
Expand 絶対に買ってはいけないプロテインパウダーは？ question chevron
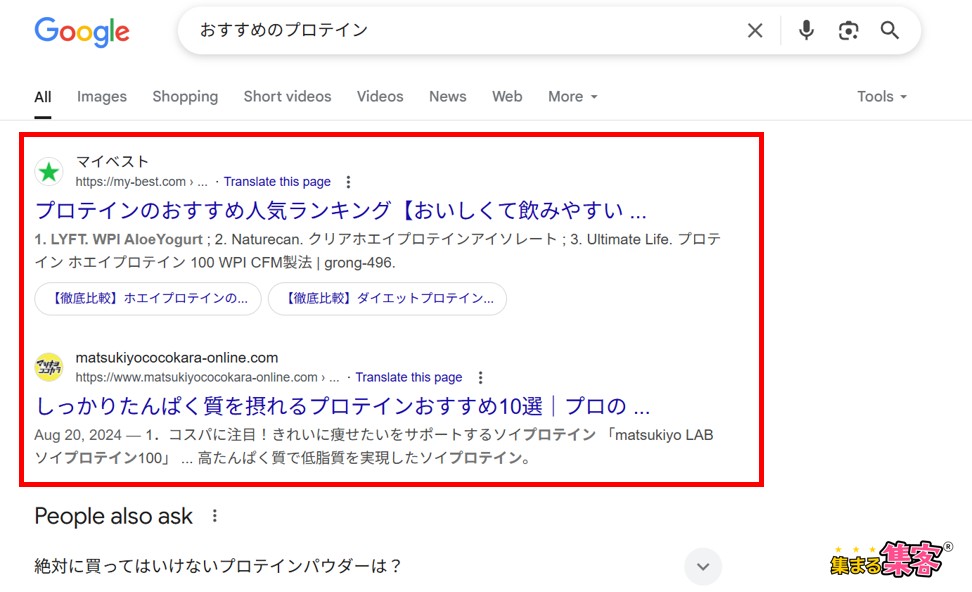coord(703,567)
